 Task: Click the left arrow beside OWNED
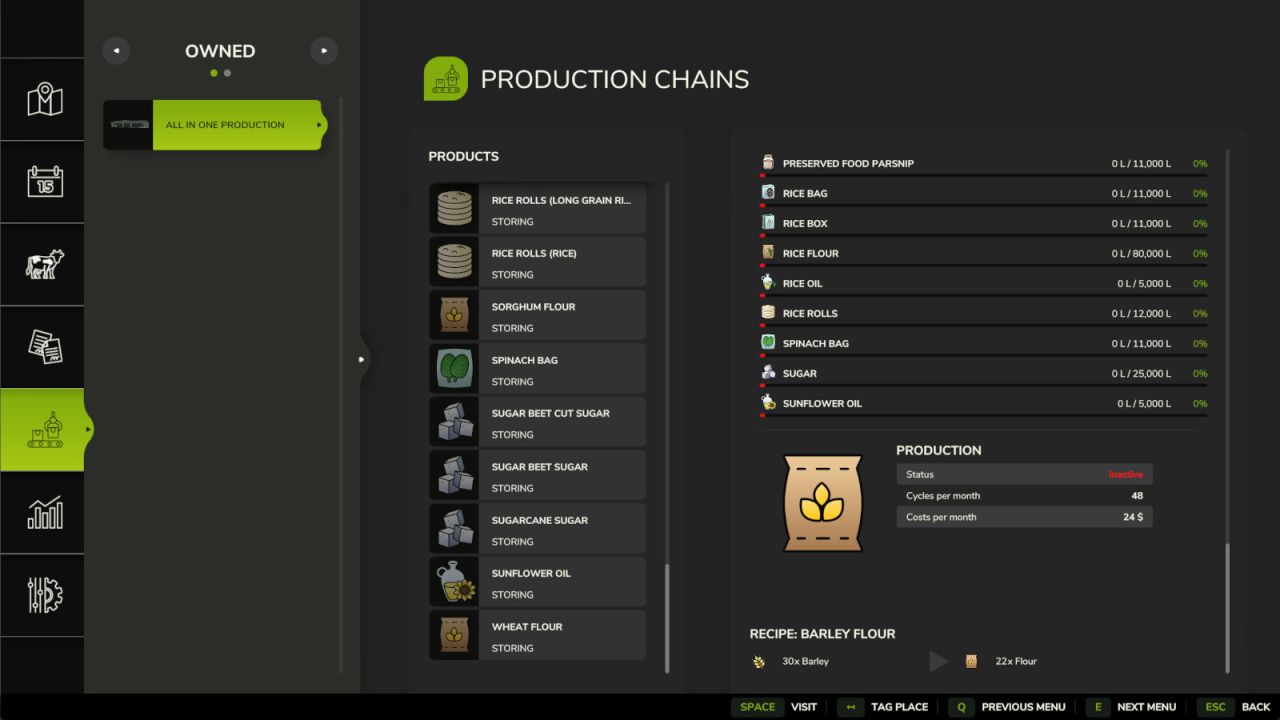coord(116,50)
